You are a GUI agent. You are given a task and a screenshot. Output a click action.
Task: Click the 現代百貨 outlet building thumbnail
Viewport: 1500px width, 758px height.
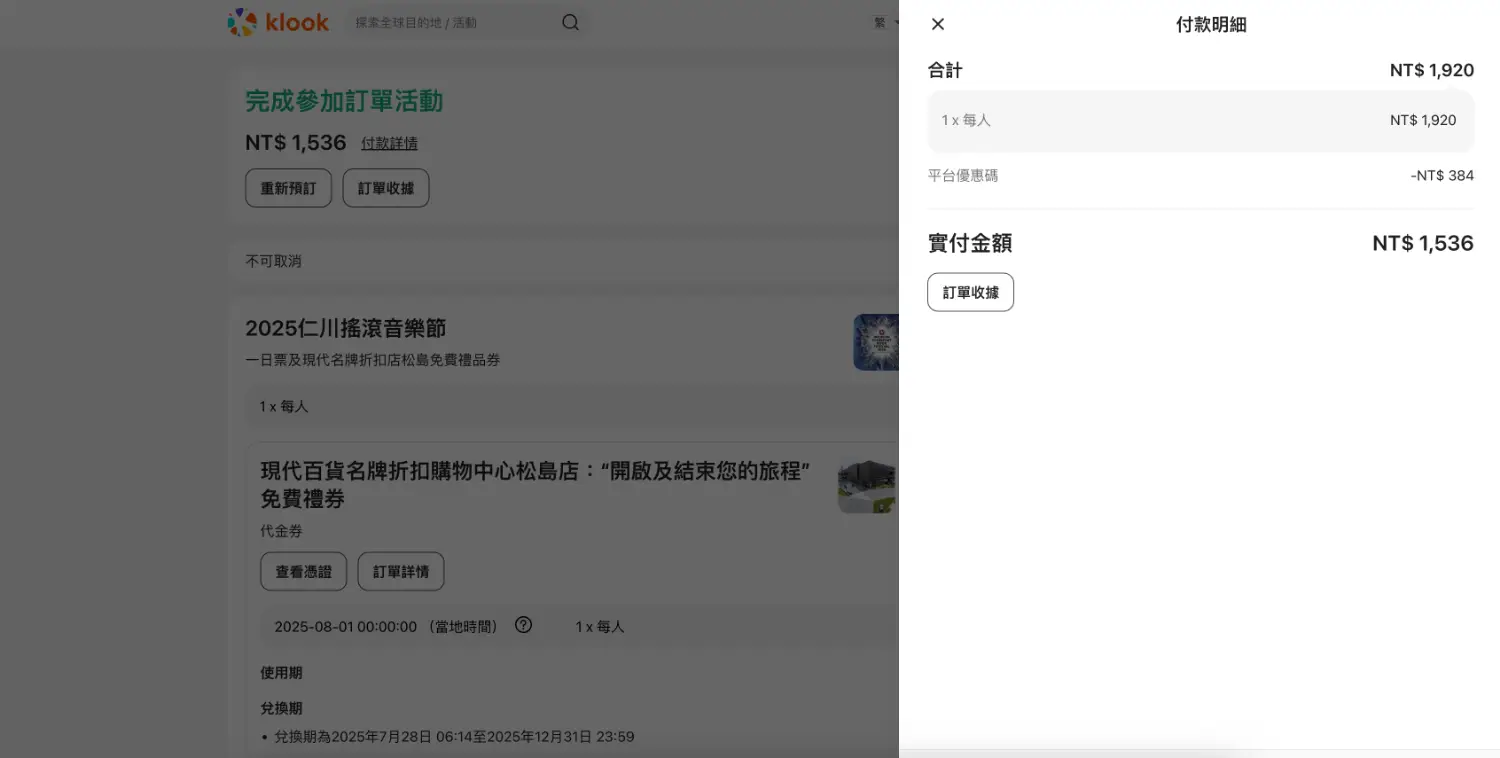click(x=867, y=487)
